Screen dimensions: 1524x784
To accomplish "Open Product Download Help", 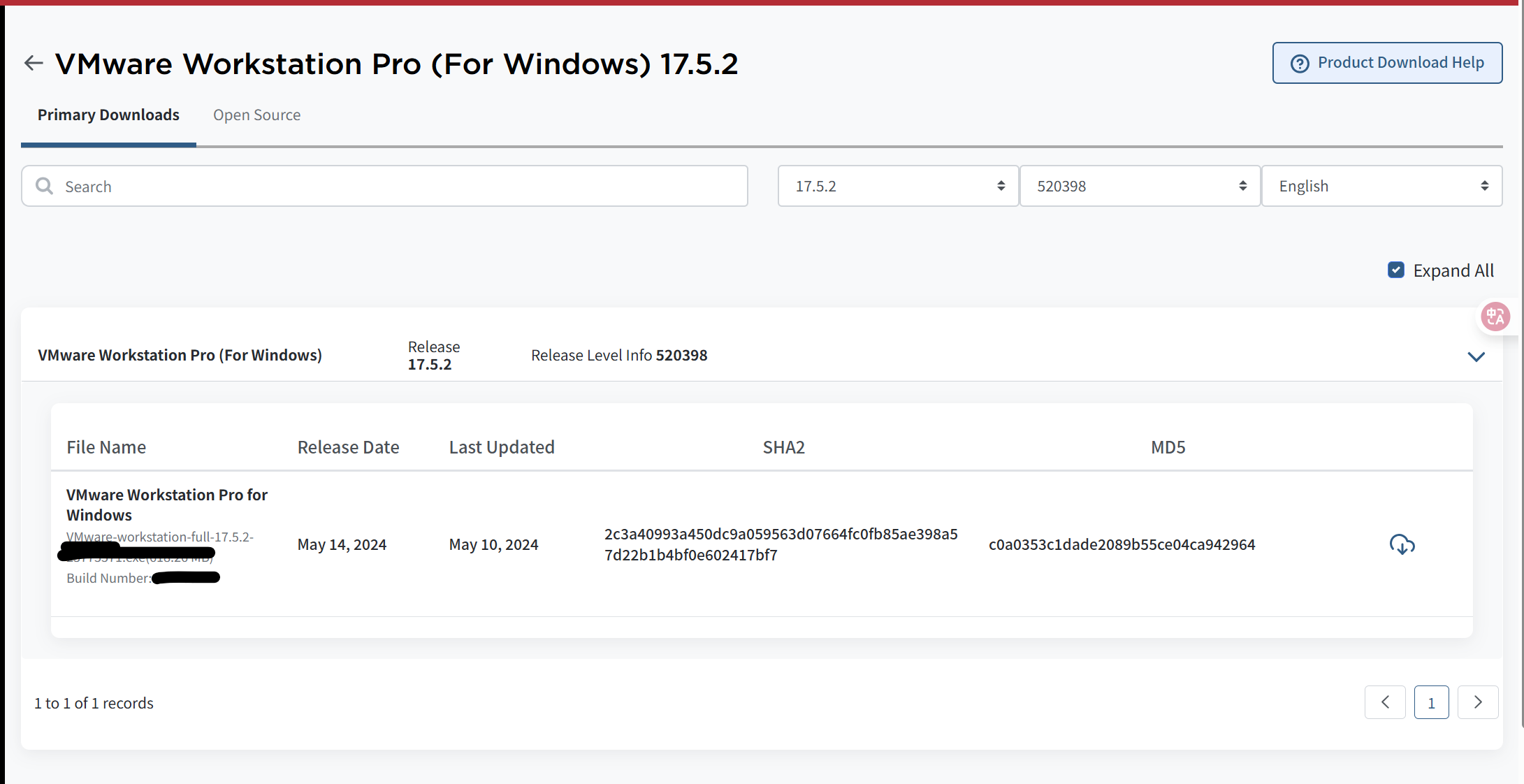I will (1387, 63).
